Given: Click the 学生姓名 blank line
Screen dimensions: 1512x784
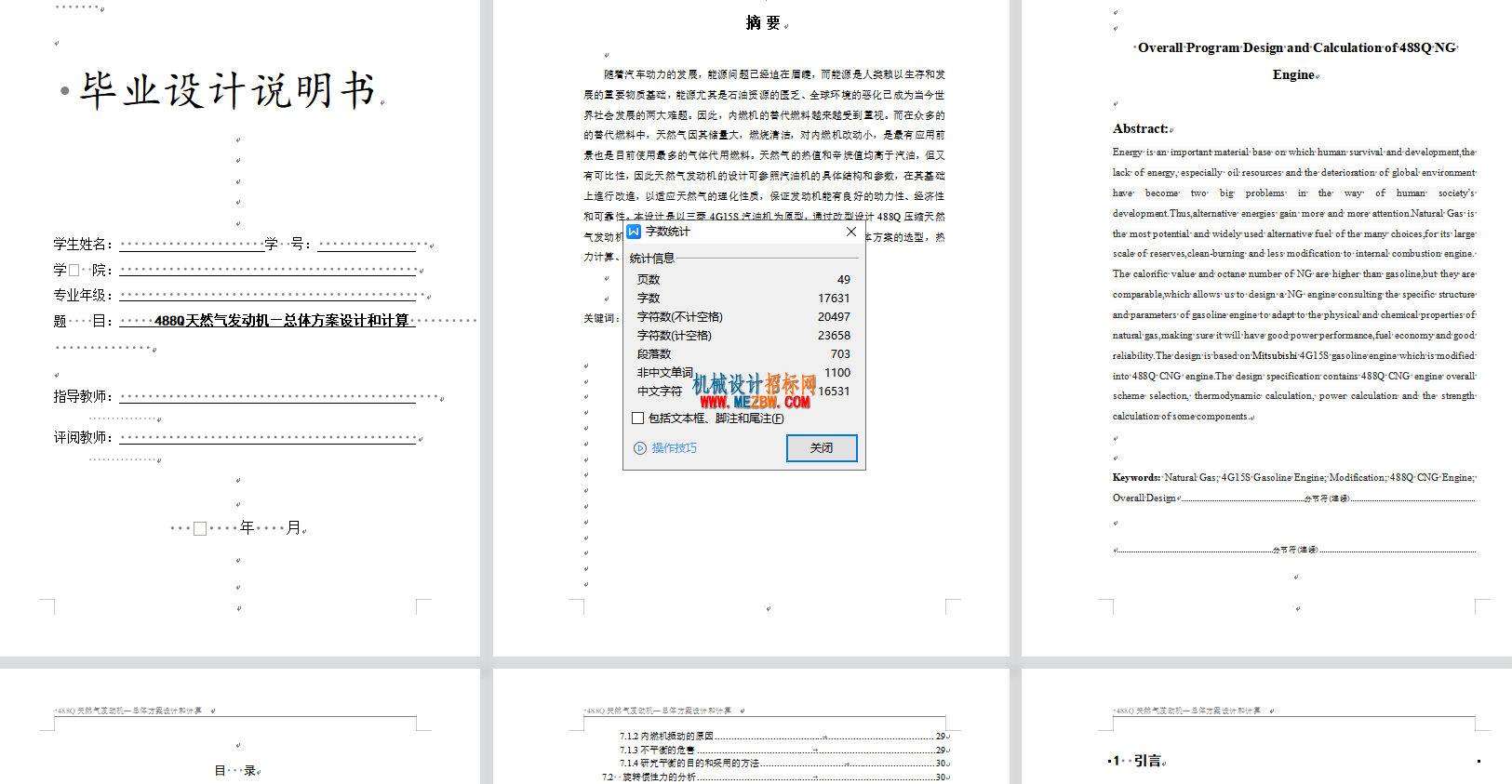Looking at the screenshot, I should pyautogui.click(x=192, y=245).
